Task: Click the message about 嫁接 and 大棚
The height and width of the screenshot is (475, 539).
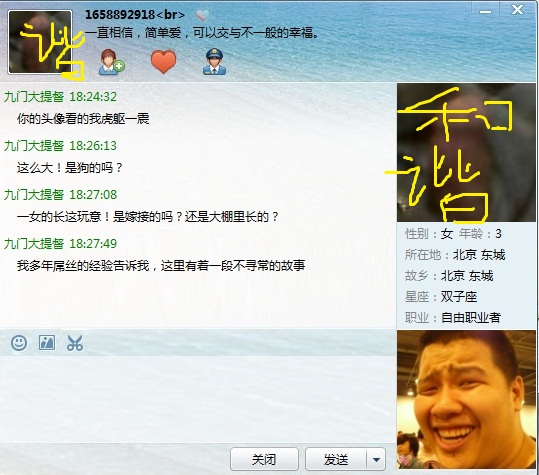Action: click(148, 217)
